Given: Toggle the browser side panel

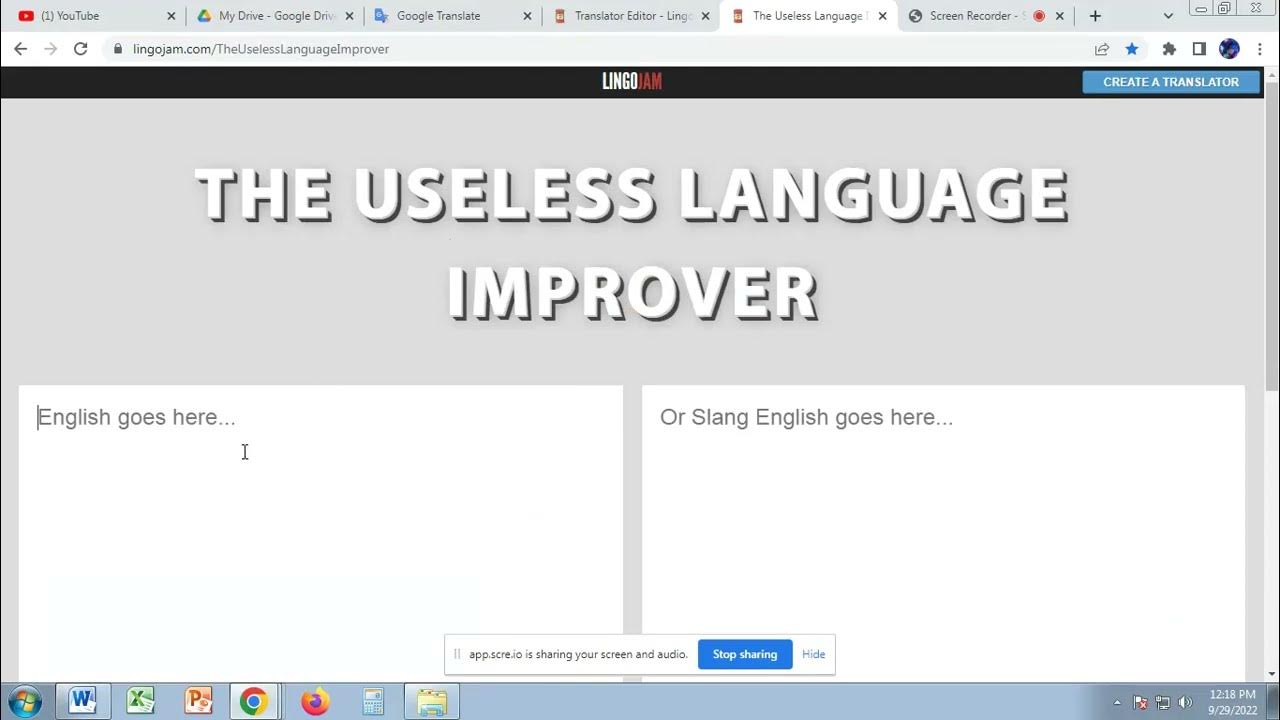Looking at the screenshot, I should pyautogui.click(x=1199, y=49).
